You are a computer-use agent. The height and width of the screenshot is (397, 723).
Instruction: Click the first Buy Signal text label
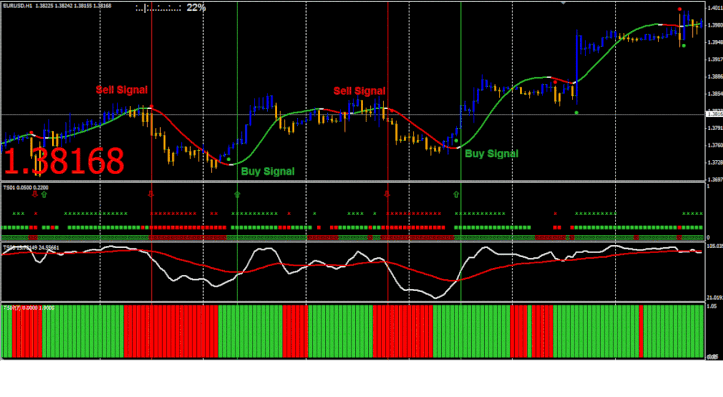point(267,172)
